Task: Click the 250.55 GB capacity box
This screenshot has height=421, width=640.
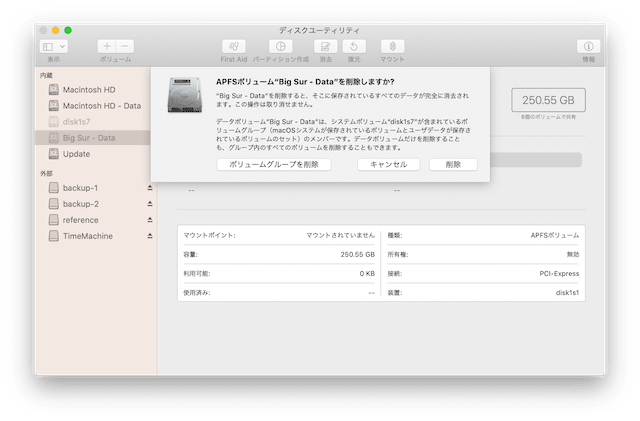Action: click(x=548, y=100)
